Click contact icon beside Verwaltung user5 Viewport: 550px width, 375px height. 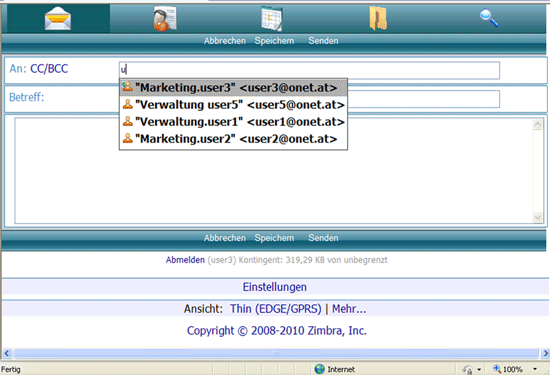click(128, 104)
